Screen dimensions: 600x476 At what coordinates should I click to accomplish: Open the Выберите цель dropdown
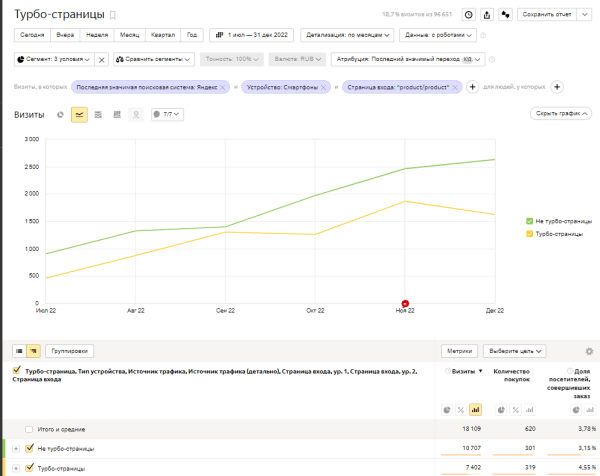tap(515, 352)
